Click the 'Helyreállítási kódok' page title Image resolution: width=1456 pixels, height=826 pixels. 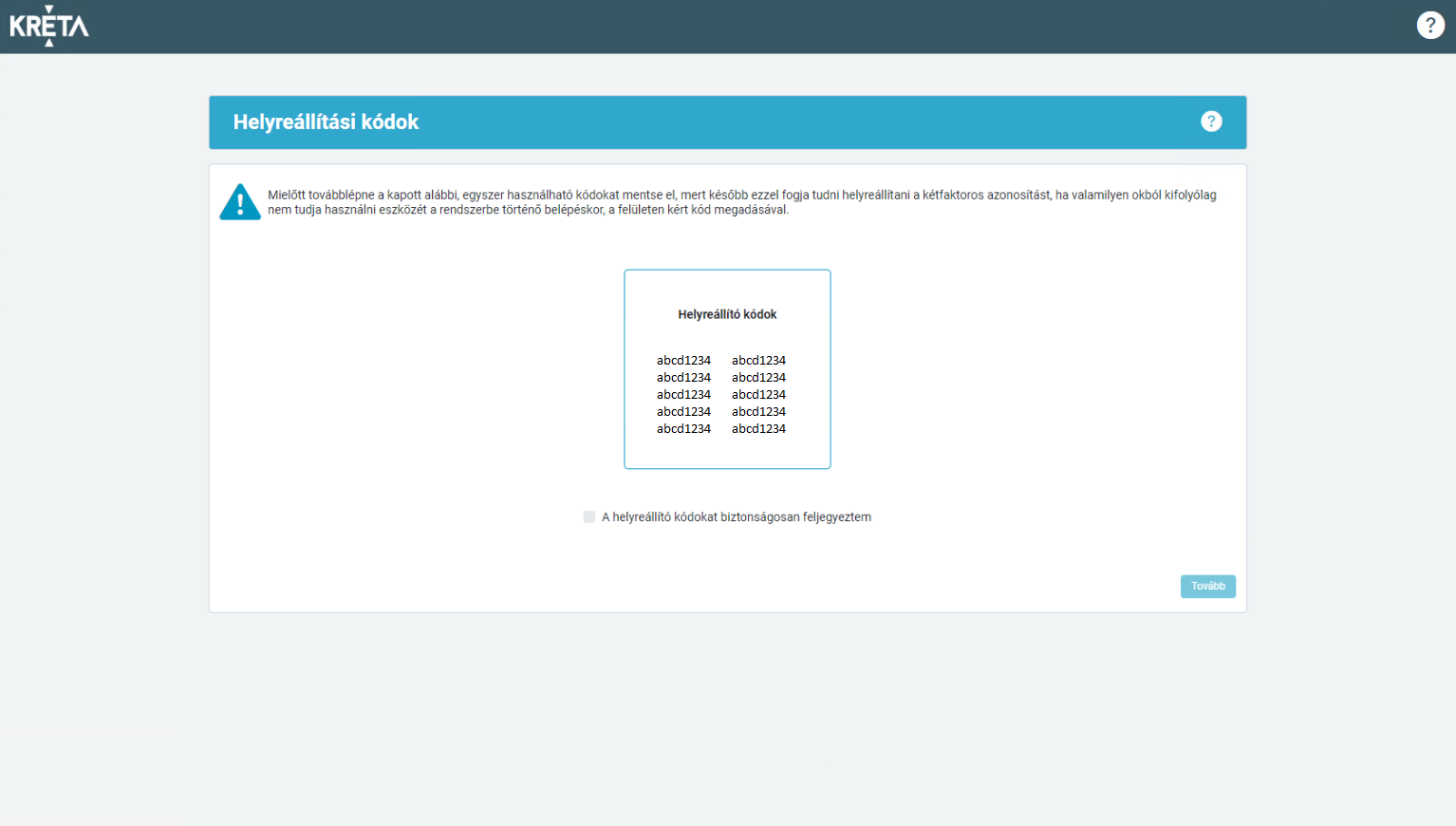pos(326,122)
